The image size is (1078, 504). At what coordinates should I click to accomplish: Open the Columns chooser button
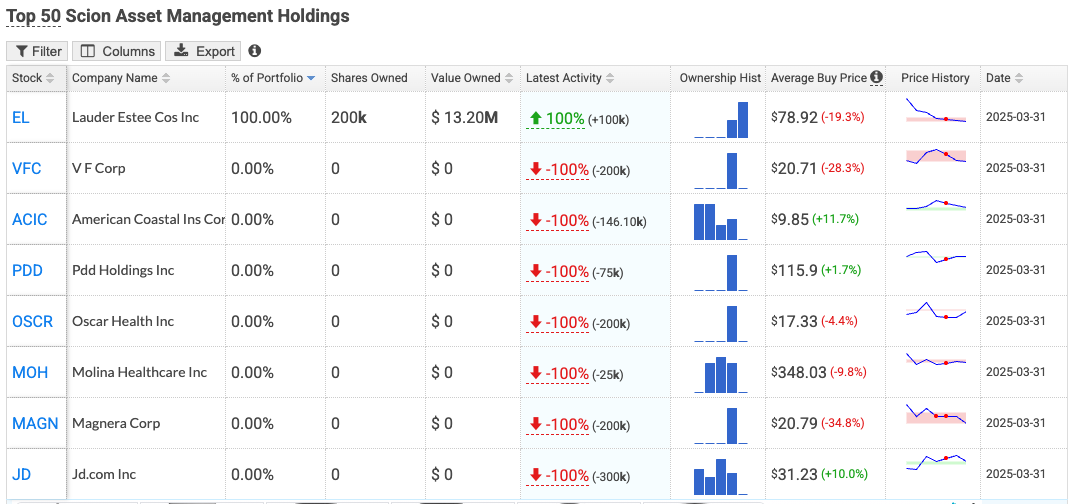click(117, 51)
